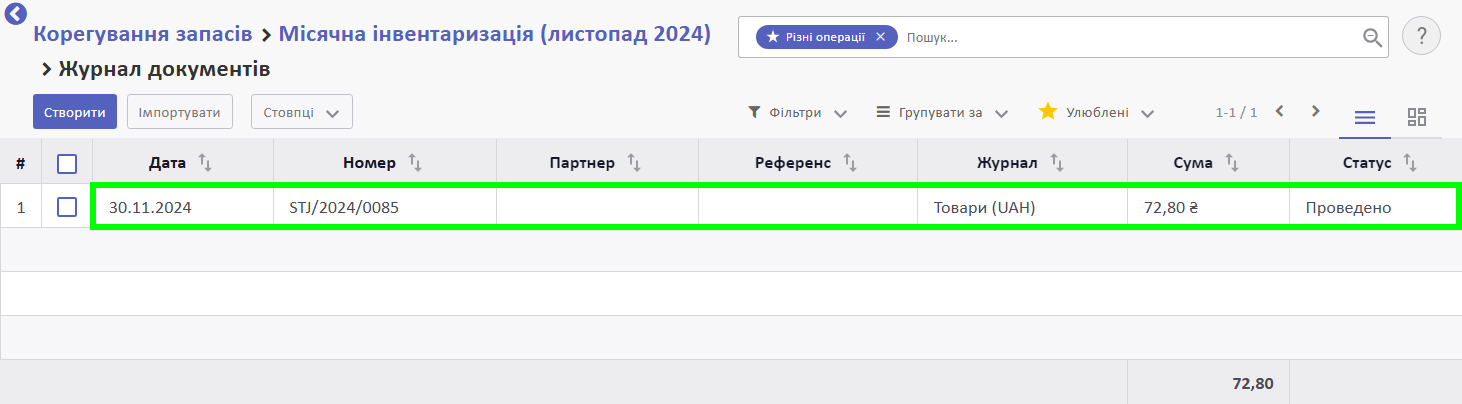Focus the Пошук search field
Viewport: 1462px width, 404px height.
tap(1130, 38)
